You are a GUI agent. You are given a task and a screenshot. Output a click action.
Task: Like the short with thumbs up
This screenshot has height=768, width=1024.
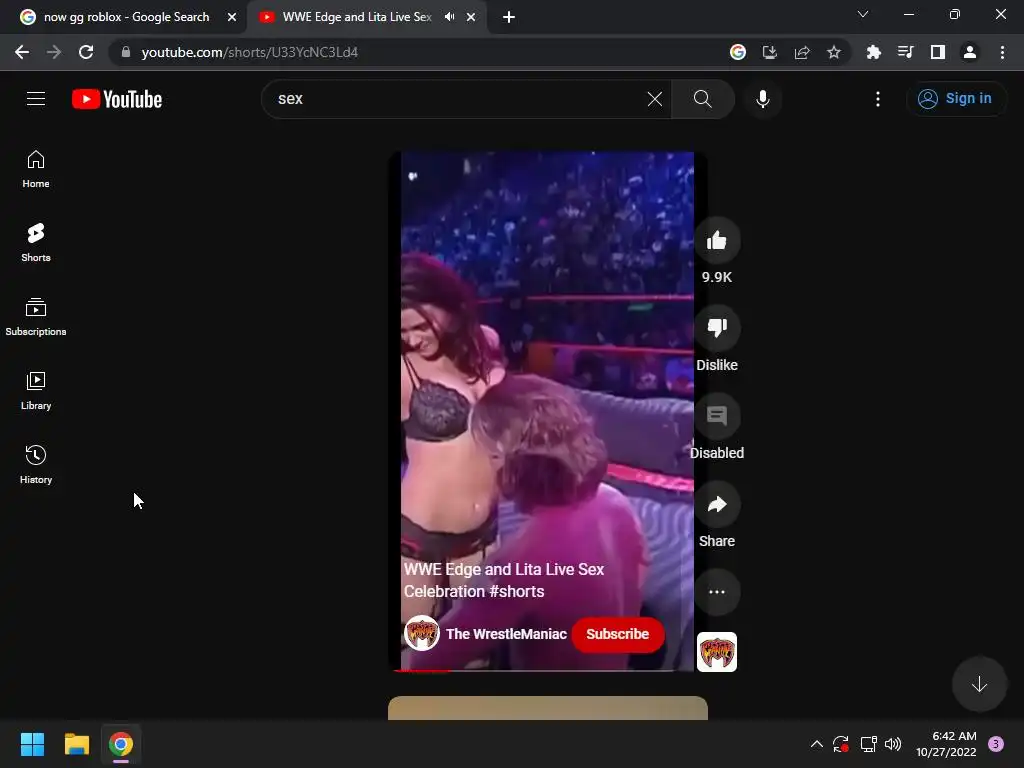pos(716,240)
